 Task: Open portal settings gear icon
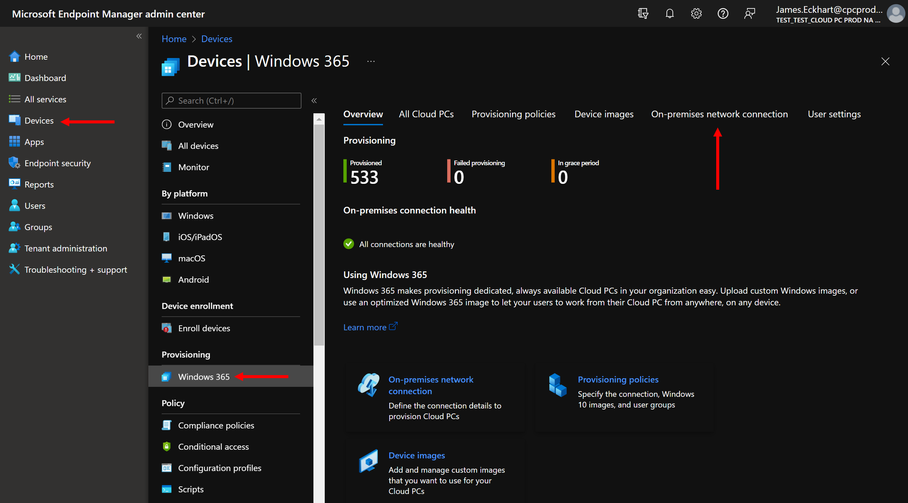(696, 13)
